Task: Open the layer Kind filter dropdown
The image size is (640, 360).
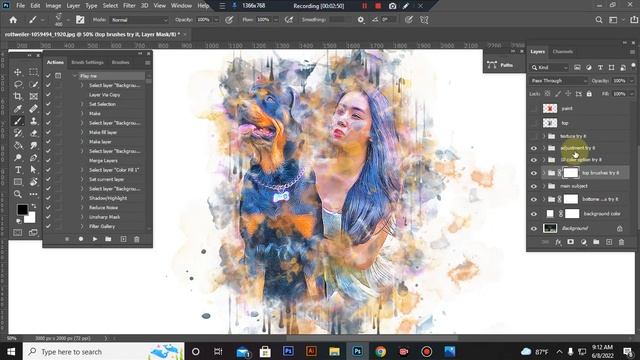Action: (549, 67)
